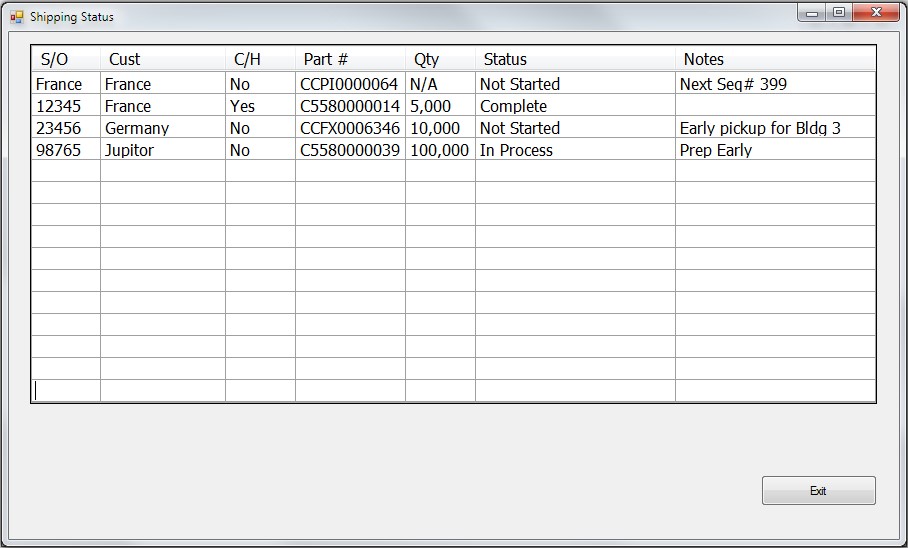Click the Qty column header
The height and width of the screenshot is (548, 908).
pyautogui.click(x=441, y=59)
